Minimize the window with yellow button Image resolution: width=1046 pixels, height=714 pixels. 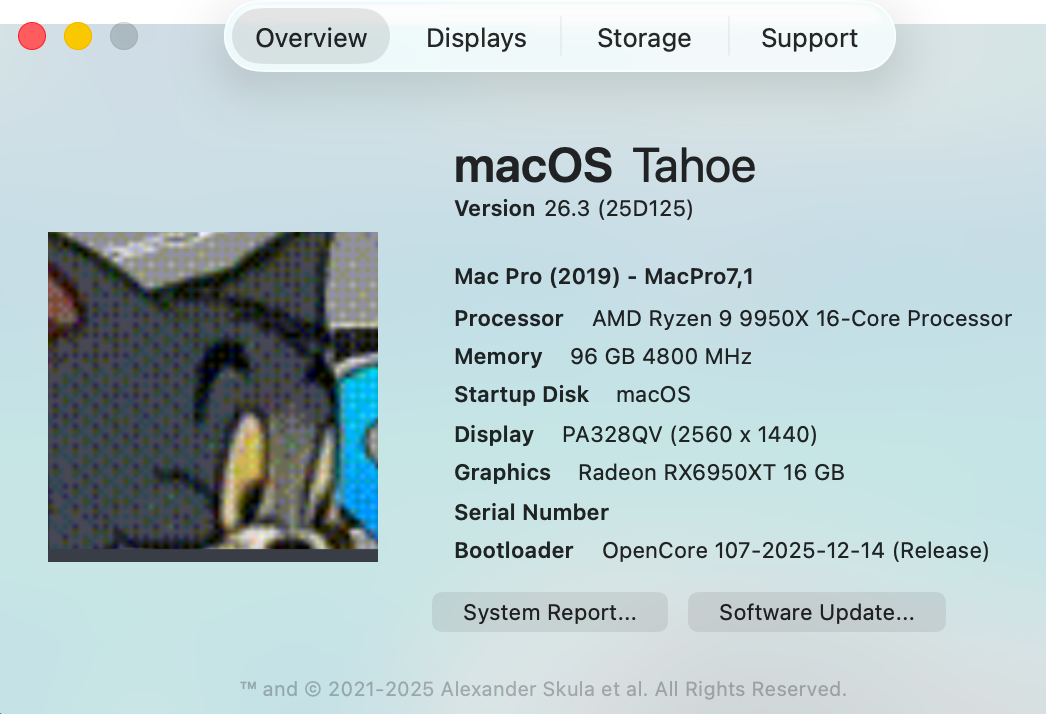click(78, 37)
